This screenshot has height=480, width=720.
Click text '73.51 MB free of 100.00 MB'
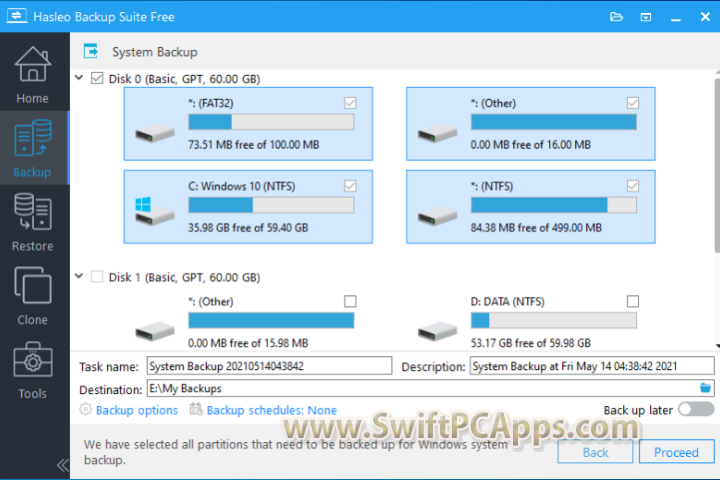click(253, 145)
